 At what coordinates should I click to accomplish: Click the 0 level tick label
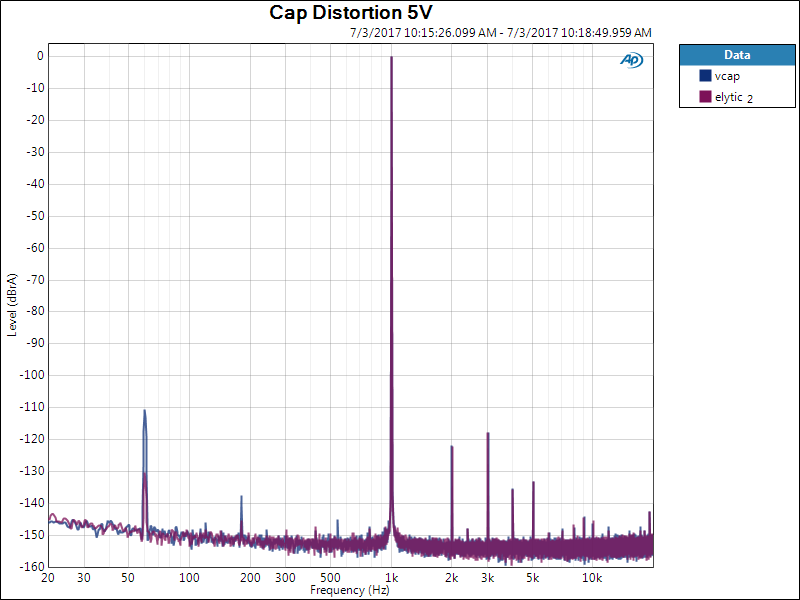point(40,56)
